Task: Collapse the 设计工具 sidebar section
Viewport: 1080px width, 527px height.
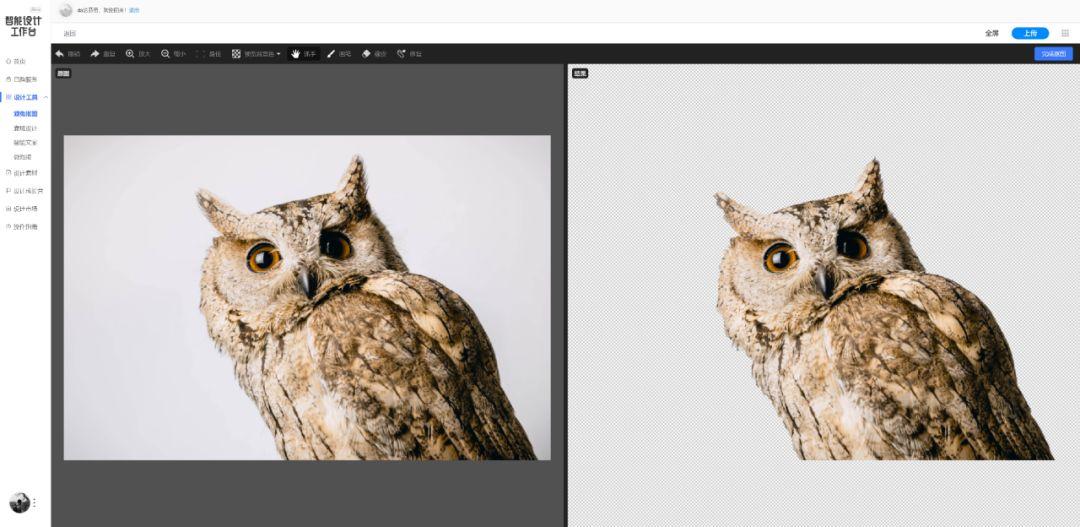Action: pos(45,97)
